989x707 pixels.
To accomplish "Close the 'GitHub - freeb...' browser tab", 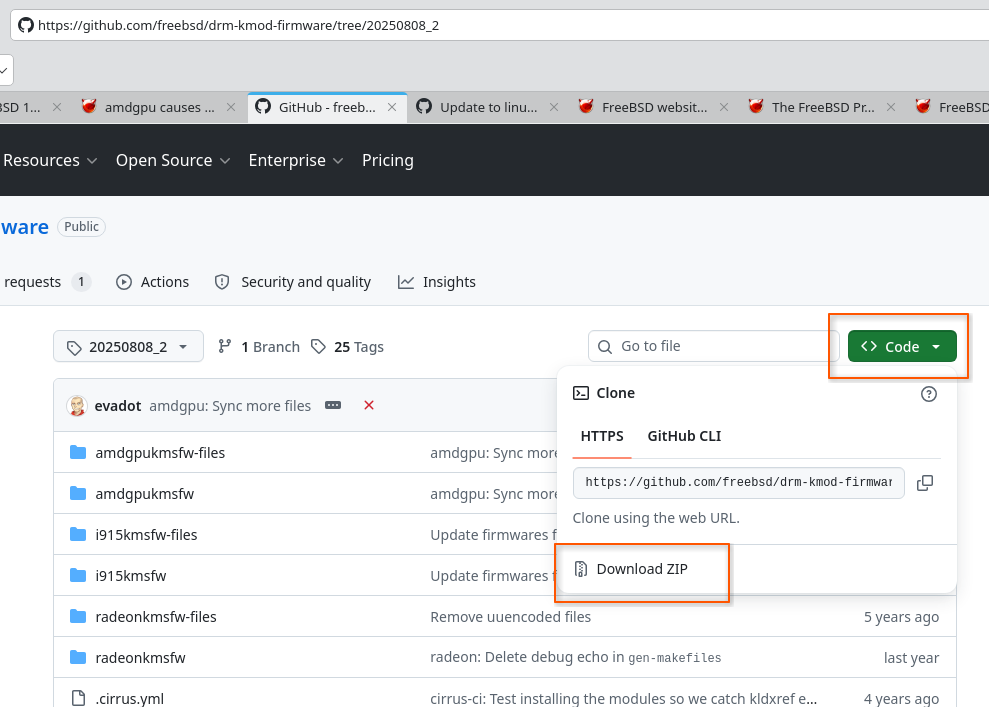I will click(x=392, y=107).
